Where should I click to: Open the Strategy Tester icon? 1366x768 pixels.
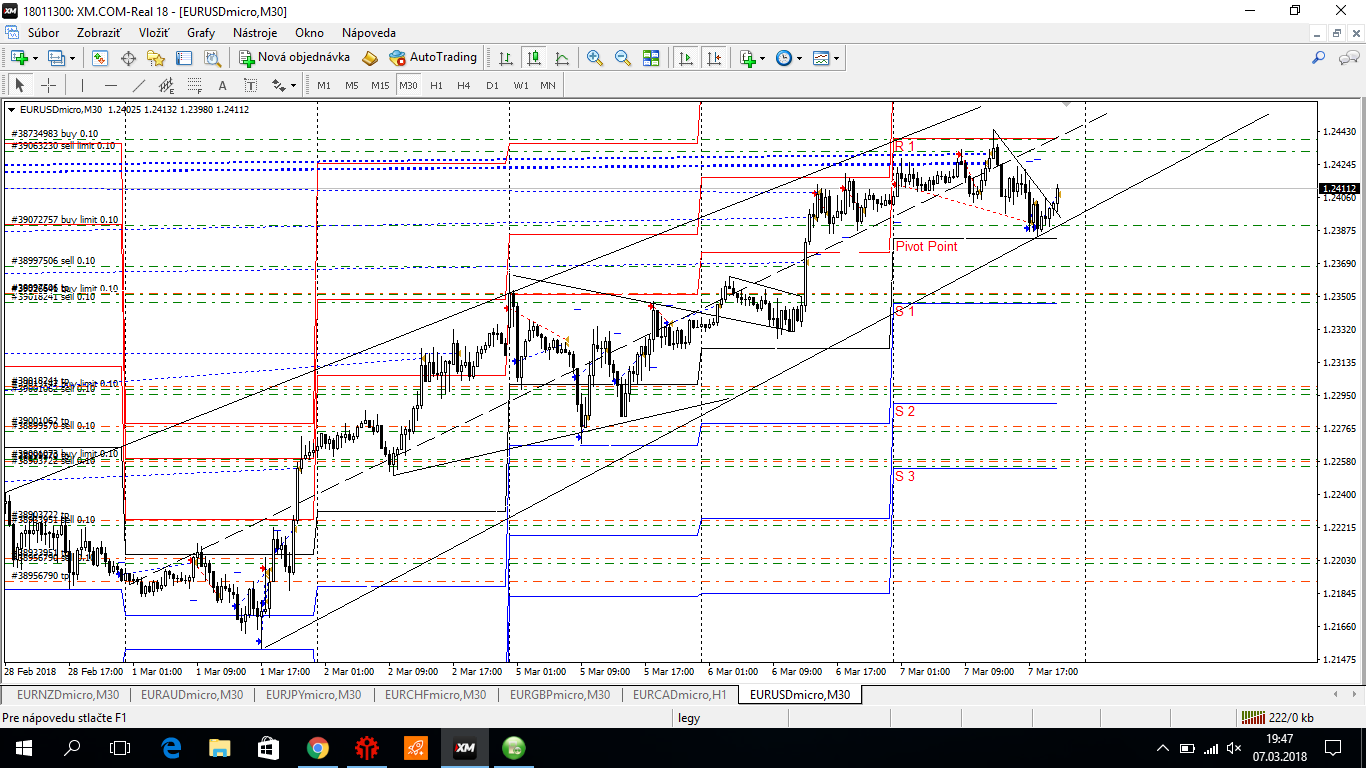click(x=213, y=58)
